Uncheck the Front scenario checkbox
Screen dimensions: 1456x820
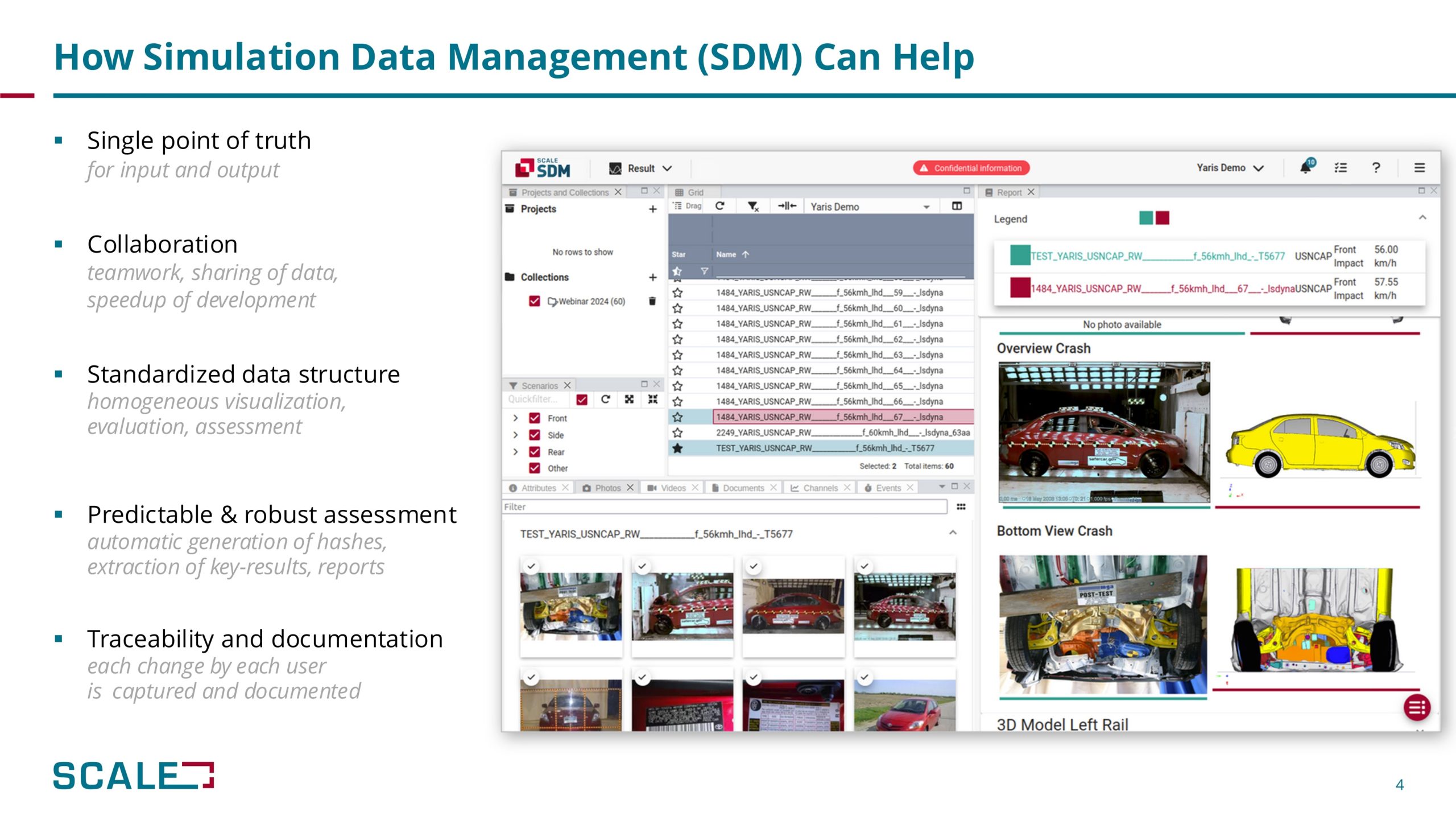pyautogui.click(x=535, y=418)
